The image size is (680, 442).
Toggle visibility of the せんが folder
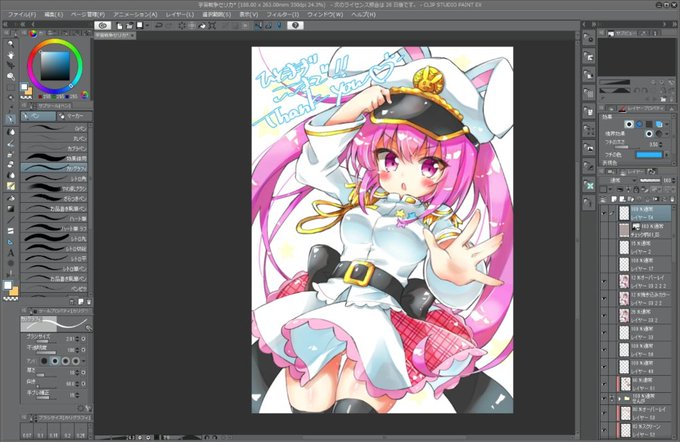(x=604, y=398)
